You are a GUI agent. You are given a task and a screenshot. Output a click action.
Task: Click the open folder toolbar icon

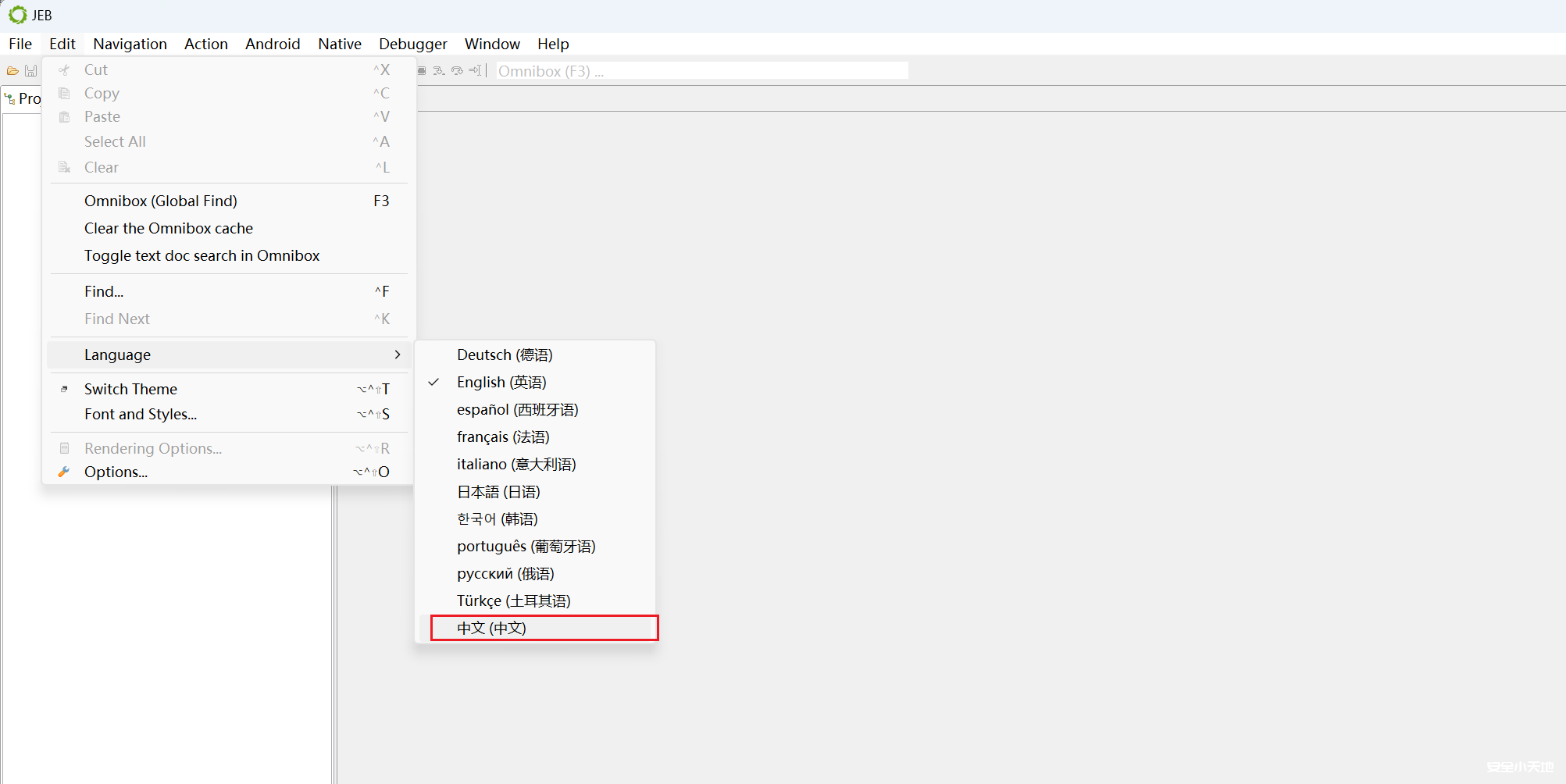pos(12,71)
